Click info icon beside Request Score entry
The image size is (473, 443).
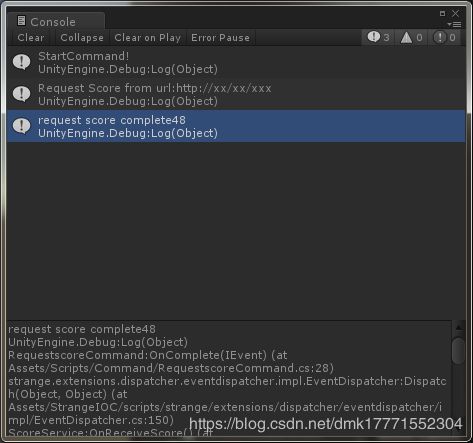[x=22, y=94]
